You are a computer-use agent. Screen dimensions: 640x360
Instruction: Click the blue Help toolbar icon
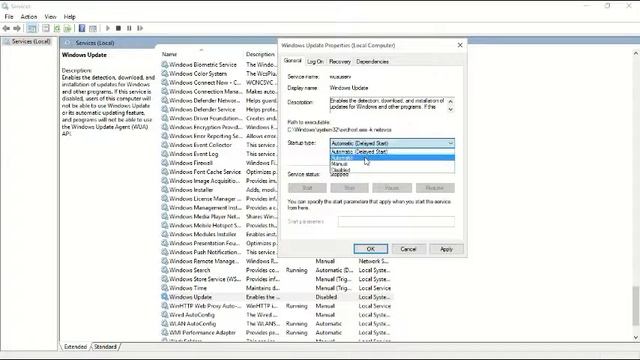(x=82, y=28)
